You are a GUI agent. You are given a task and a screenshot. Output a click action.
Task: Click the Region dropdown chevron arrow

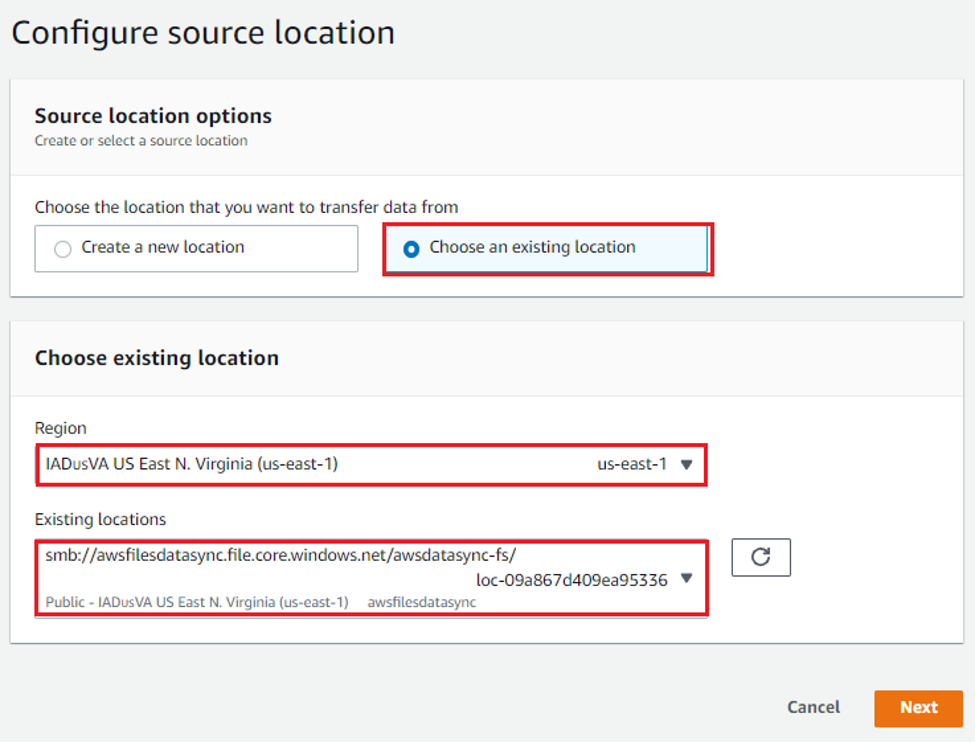[686, 464]
